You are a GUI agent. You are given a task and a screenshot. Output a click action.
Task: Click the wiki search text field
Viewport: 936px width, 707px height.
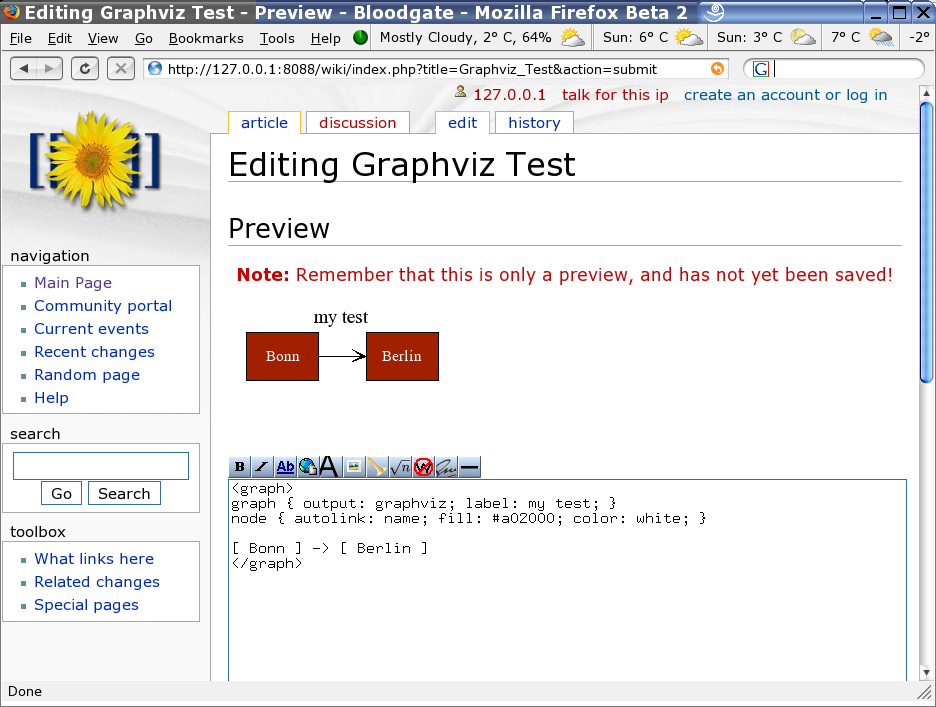pos(100,466)
